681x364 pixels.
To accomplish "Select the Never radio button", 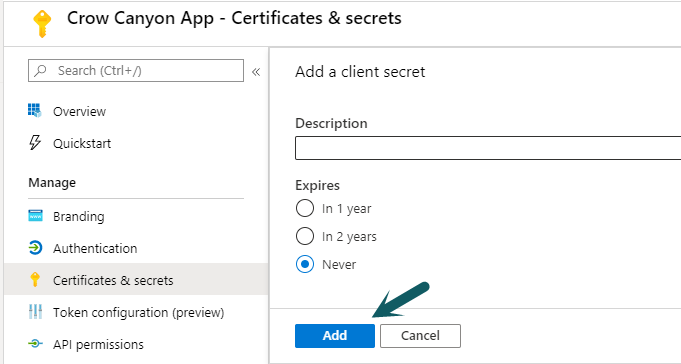I will click(x=305, y=264).
